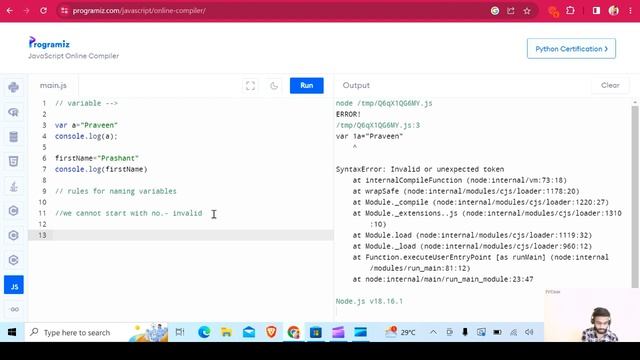Viewport: 640px width, 360px height.
Task: Click the taskbar search box
Action: pos(96,332)
